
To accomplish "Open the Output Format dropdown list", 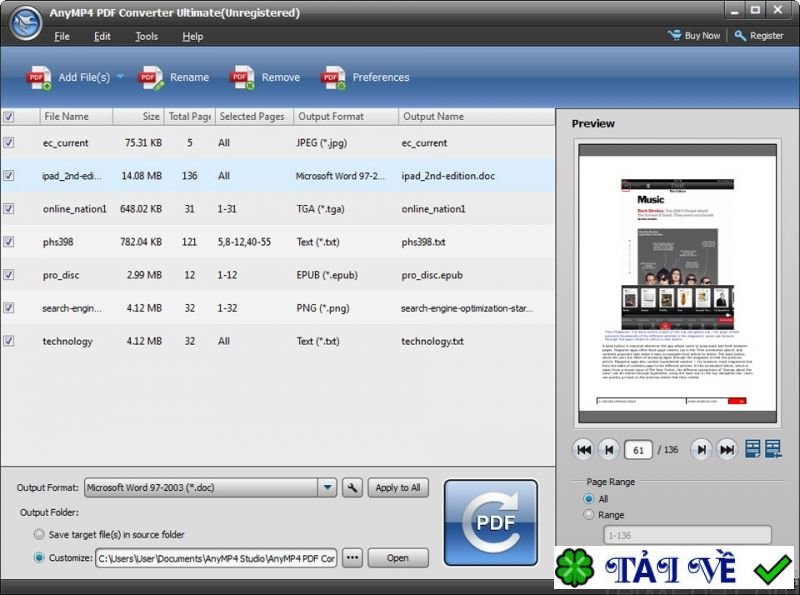I will 328,488.
